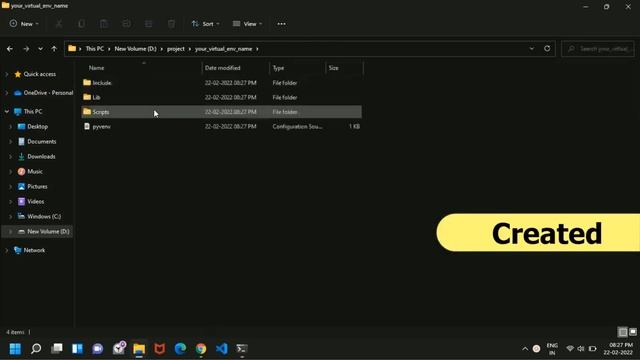640x360 pixels.
Task: Click the ENG IN language indicator
Action: click(x=552, y=349)
